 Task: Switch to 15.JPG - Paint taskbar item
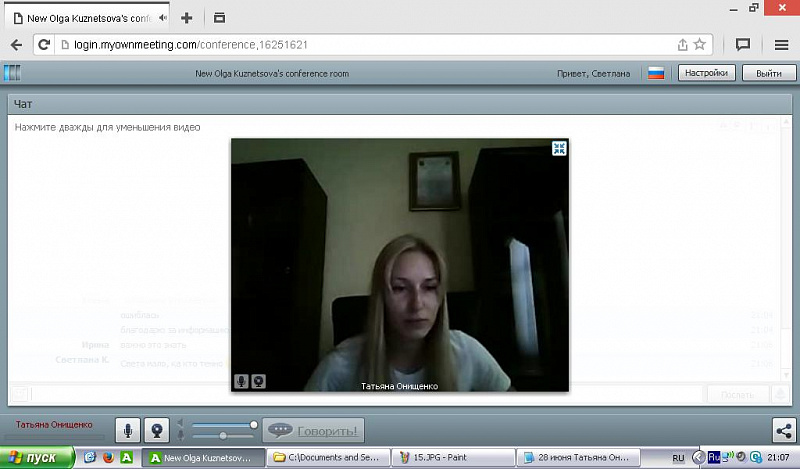[450, 457]
